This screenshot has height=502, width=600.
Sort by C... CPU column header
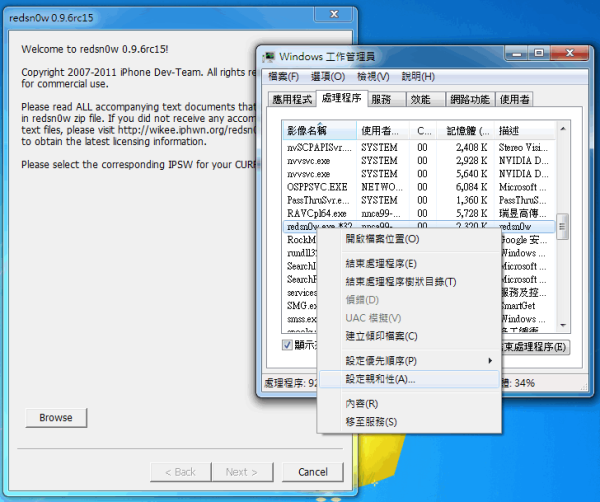423,131
